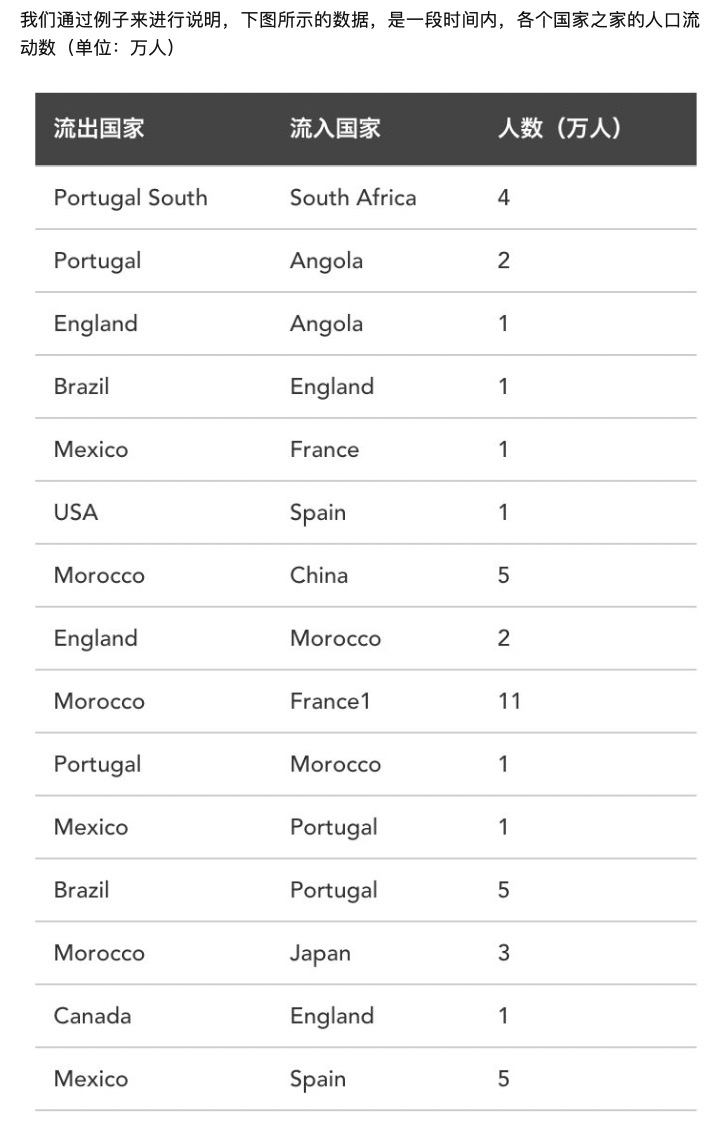The height and width of the screenshot is (1126, 710).
Task: Click the France cell in the Mexico row
Action: point(324,450)
